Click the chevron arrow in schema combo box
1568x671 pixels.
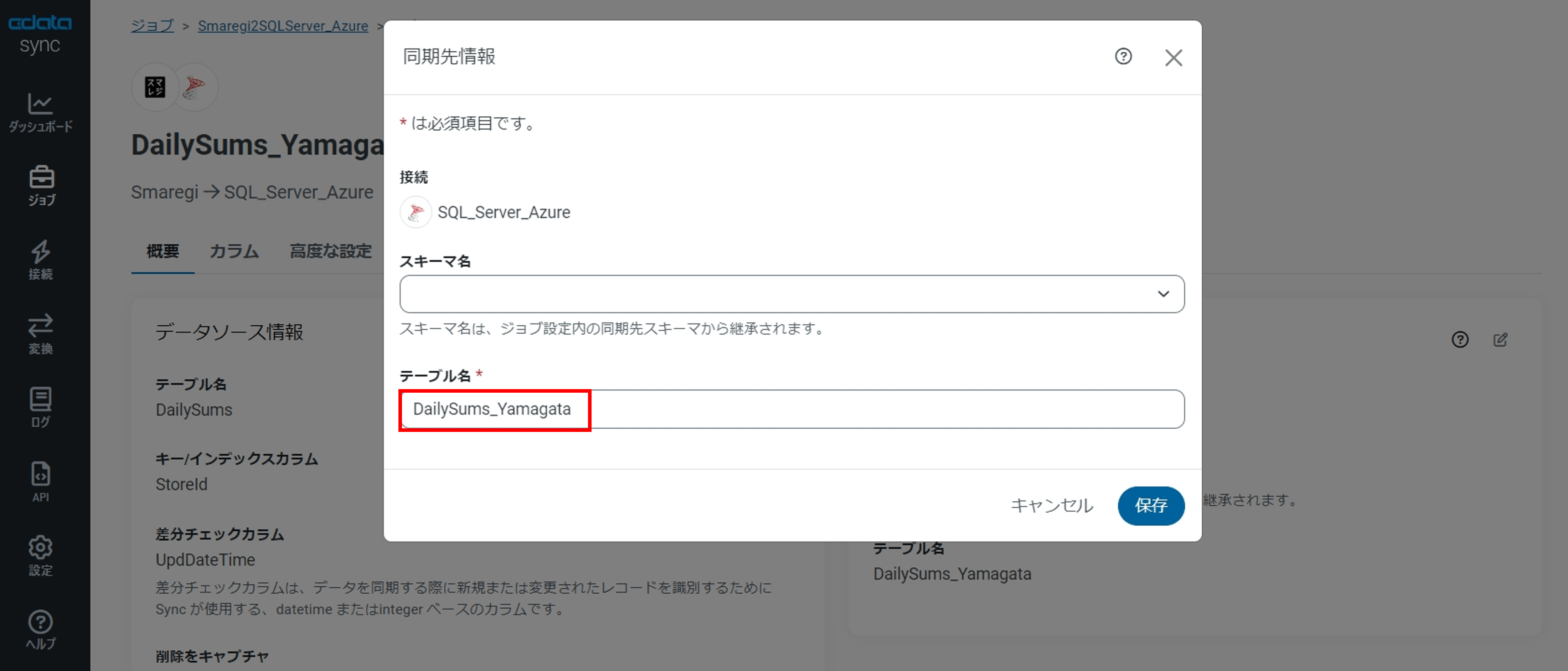point(1163,294)
